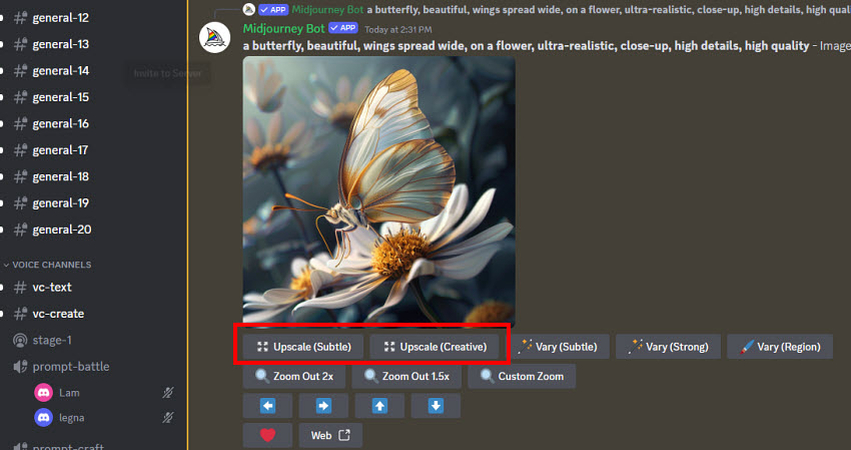Click the paintbrush icon on Vary (Region)

[747, 347]
